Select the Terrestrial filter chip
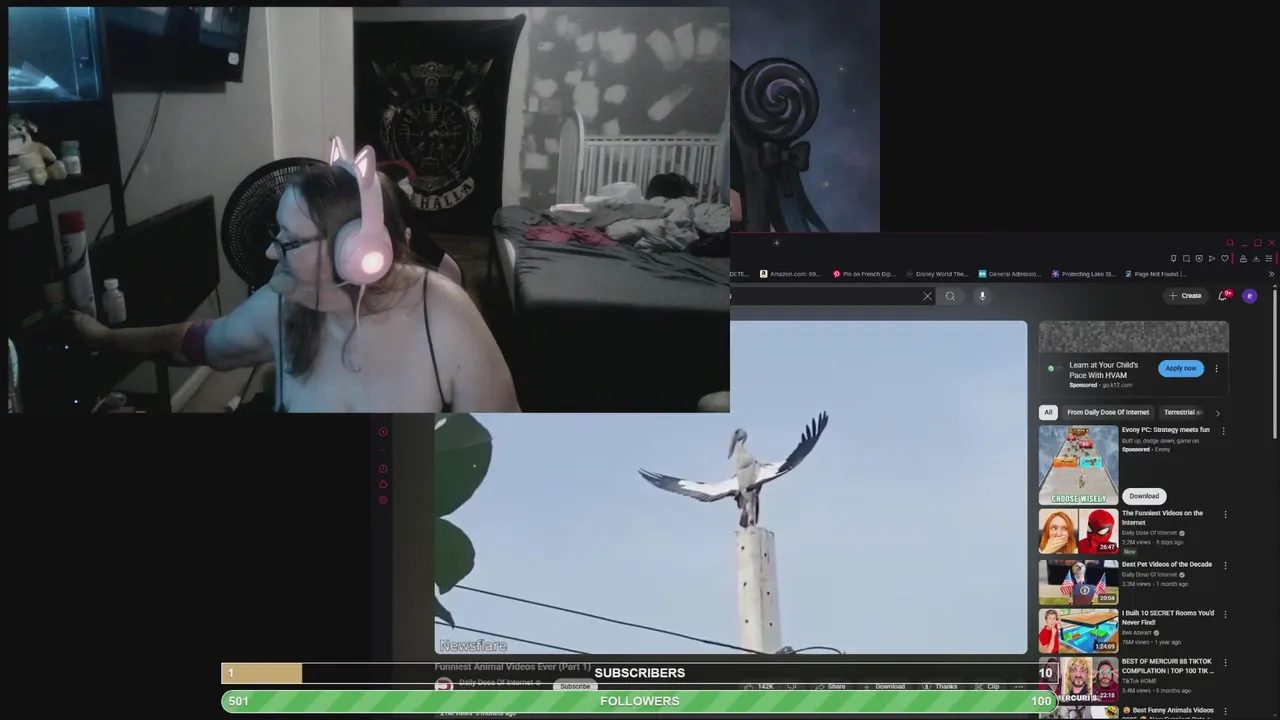This screenshot has height=720, width=1280. 1182,412
